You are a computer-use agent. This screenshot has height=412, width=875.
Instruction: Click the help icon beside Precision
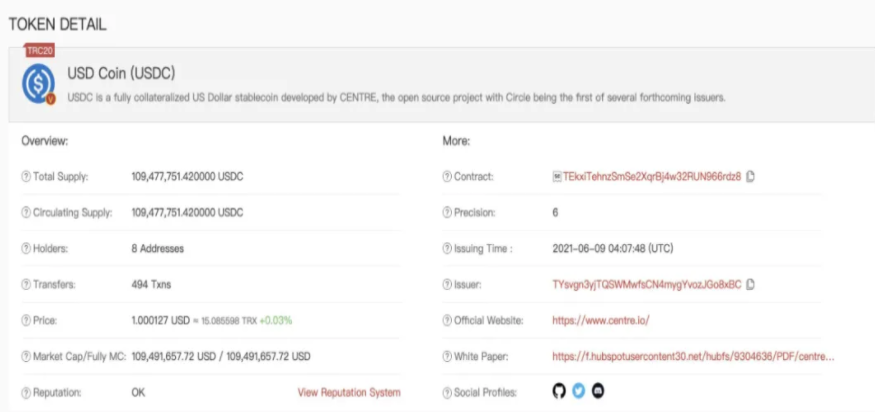[x=447, y=213]
